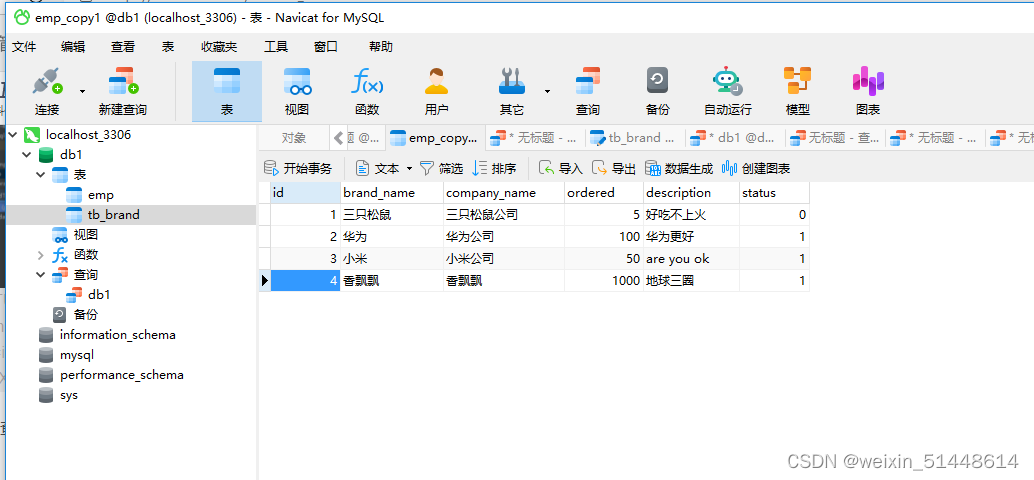
Task: Expand the 其它 dropdown arrow
Action: pyautogui.click(x=547, y=91)
